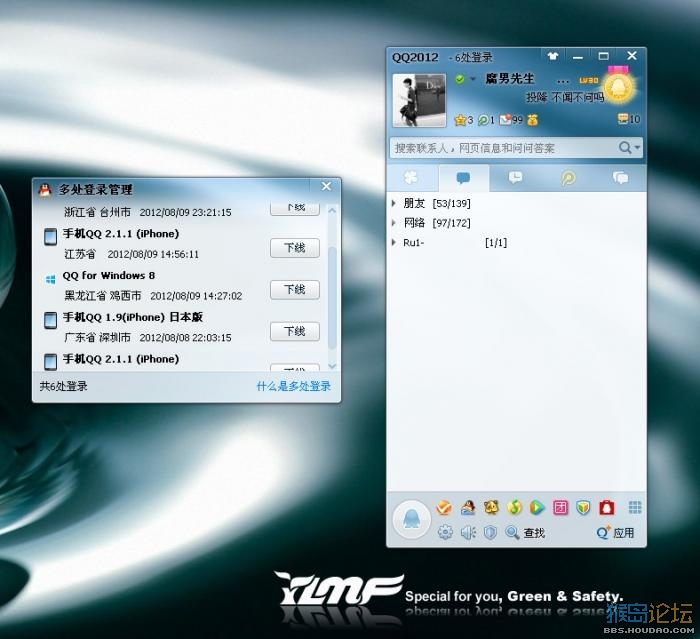Click phone icon beside 日本版 entry
Viewport: 700px width, 639px height.
[x=50, y=321]
